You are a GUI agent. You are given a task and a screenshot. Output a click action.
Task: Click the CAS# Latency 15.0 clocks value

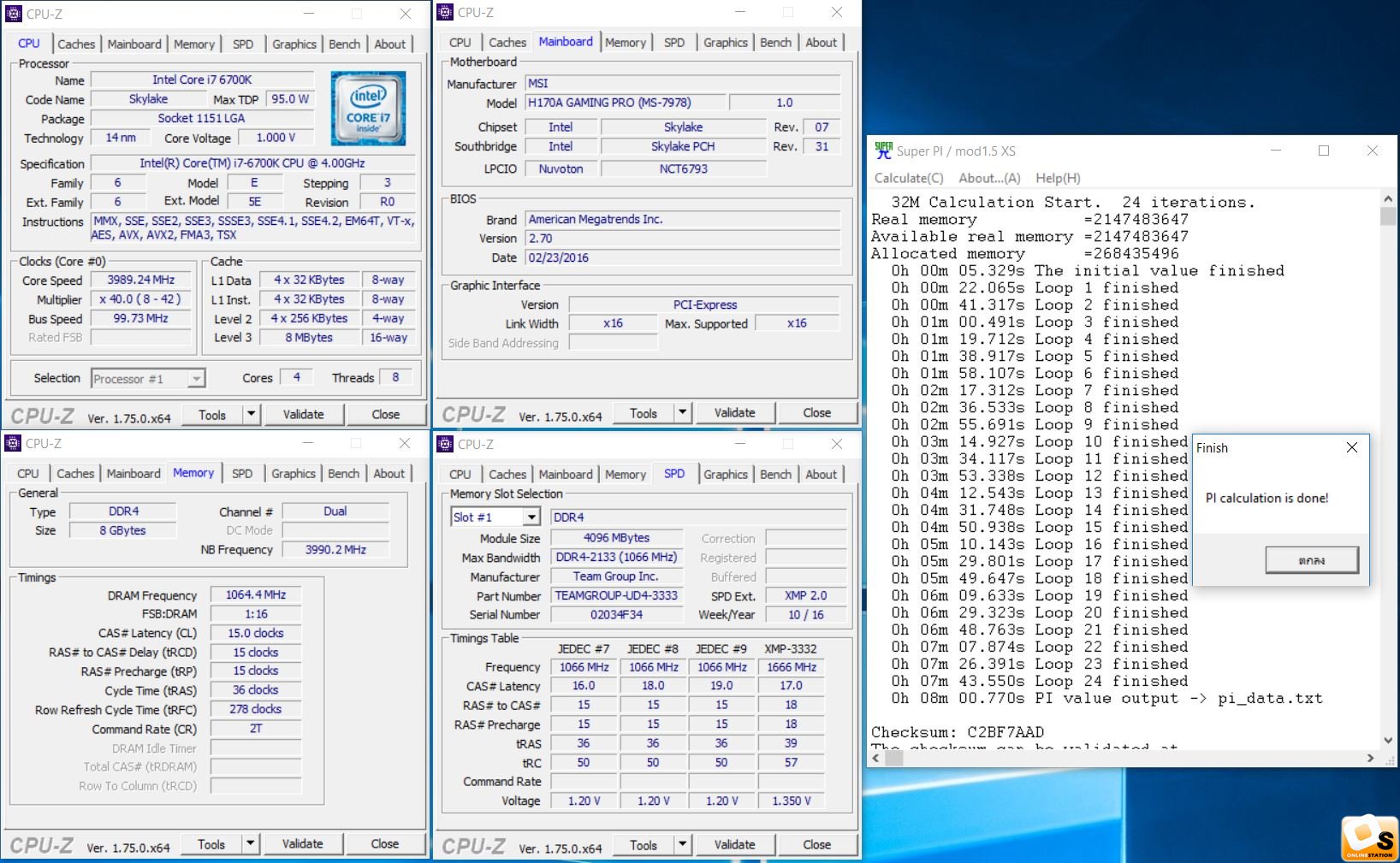tap(256, 634)
